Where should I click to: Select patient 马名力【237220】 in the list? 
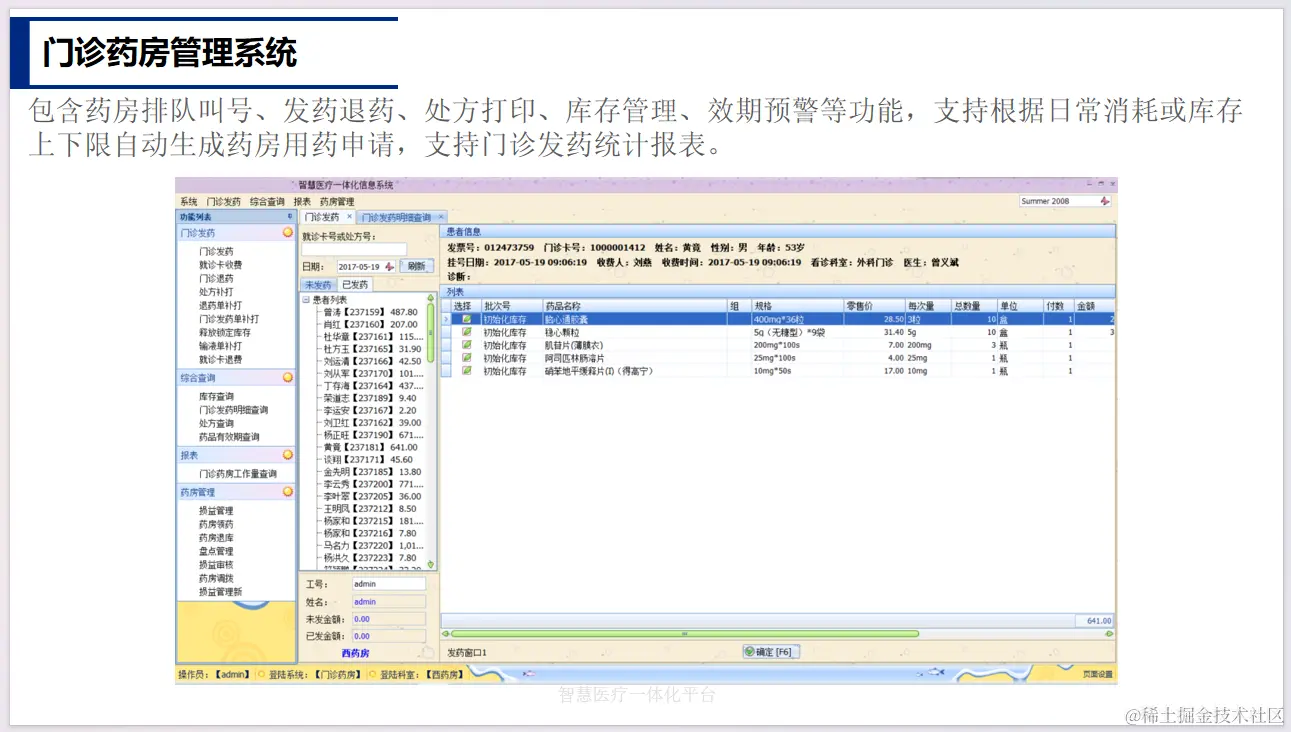pos(373,546)
